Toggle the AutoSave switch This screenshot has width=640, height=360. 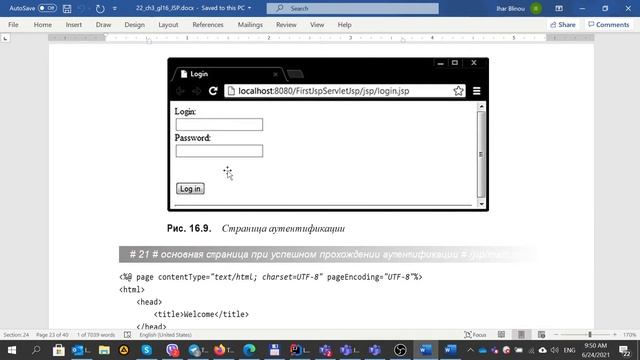(47, 8)
